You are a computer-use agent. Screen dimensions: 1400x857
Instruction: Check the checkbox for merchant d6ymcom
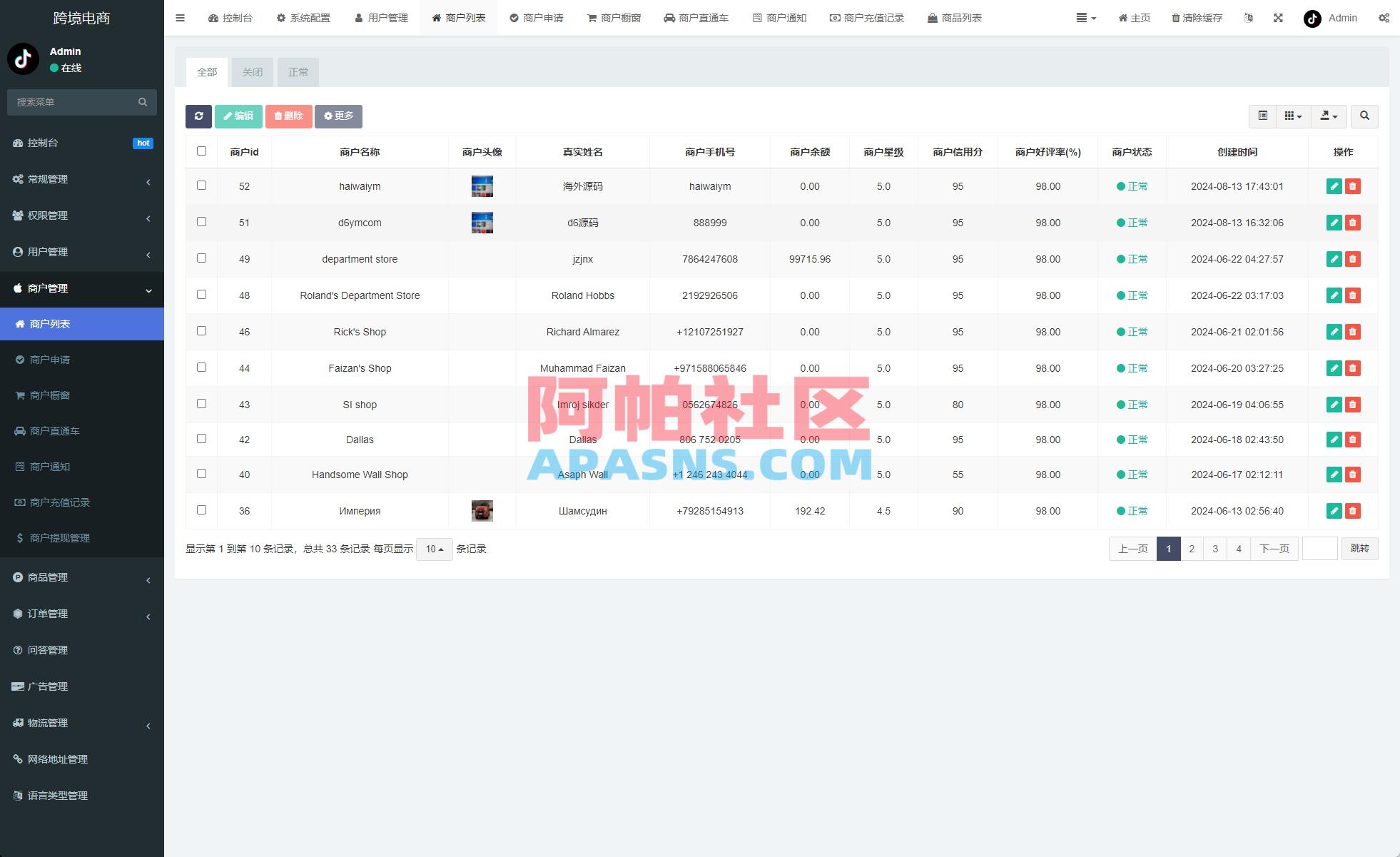pos(201,223)
